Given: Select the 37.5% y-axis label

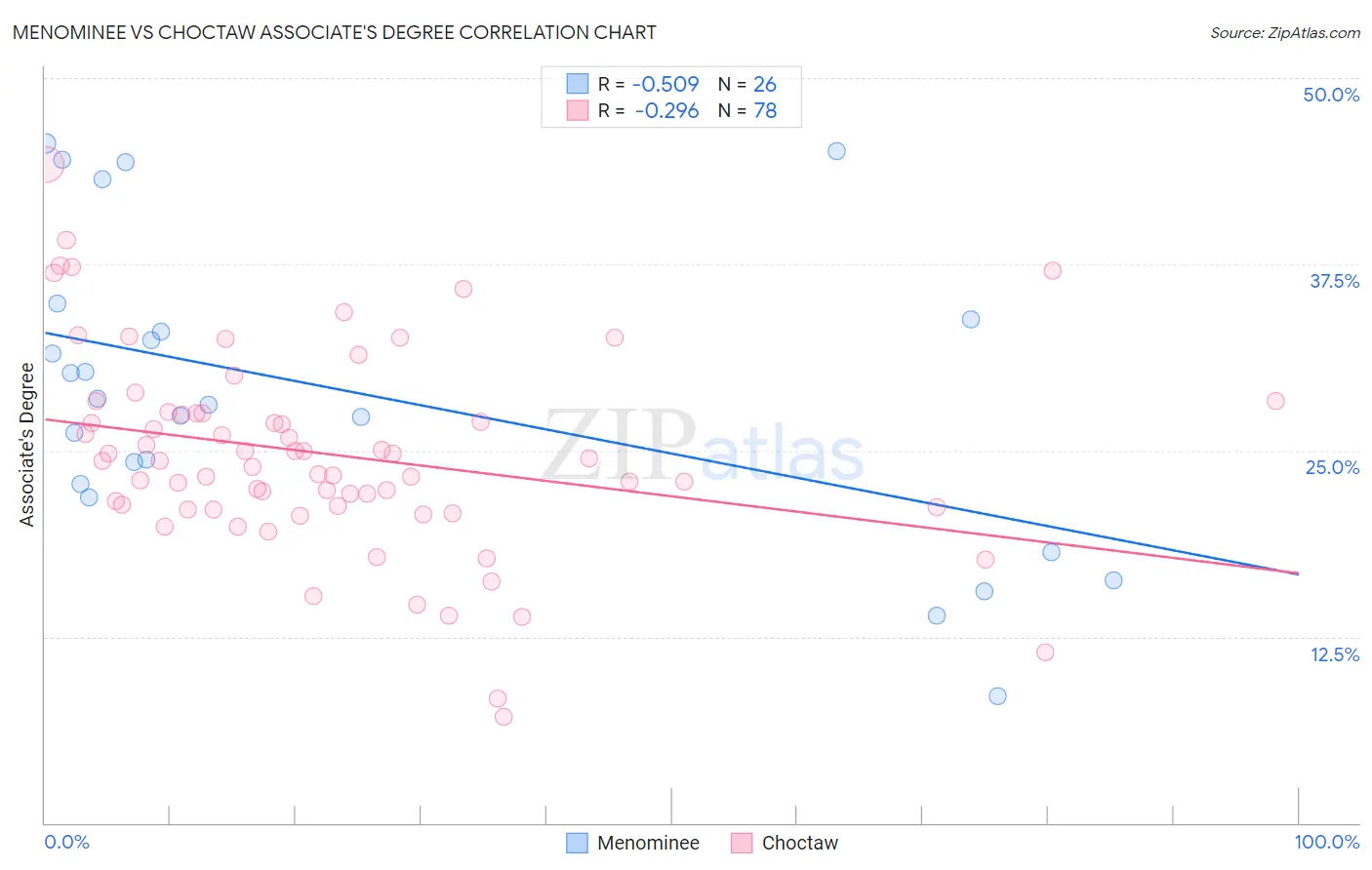Looking at the screenshot, I should click(1334, 281).
